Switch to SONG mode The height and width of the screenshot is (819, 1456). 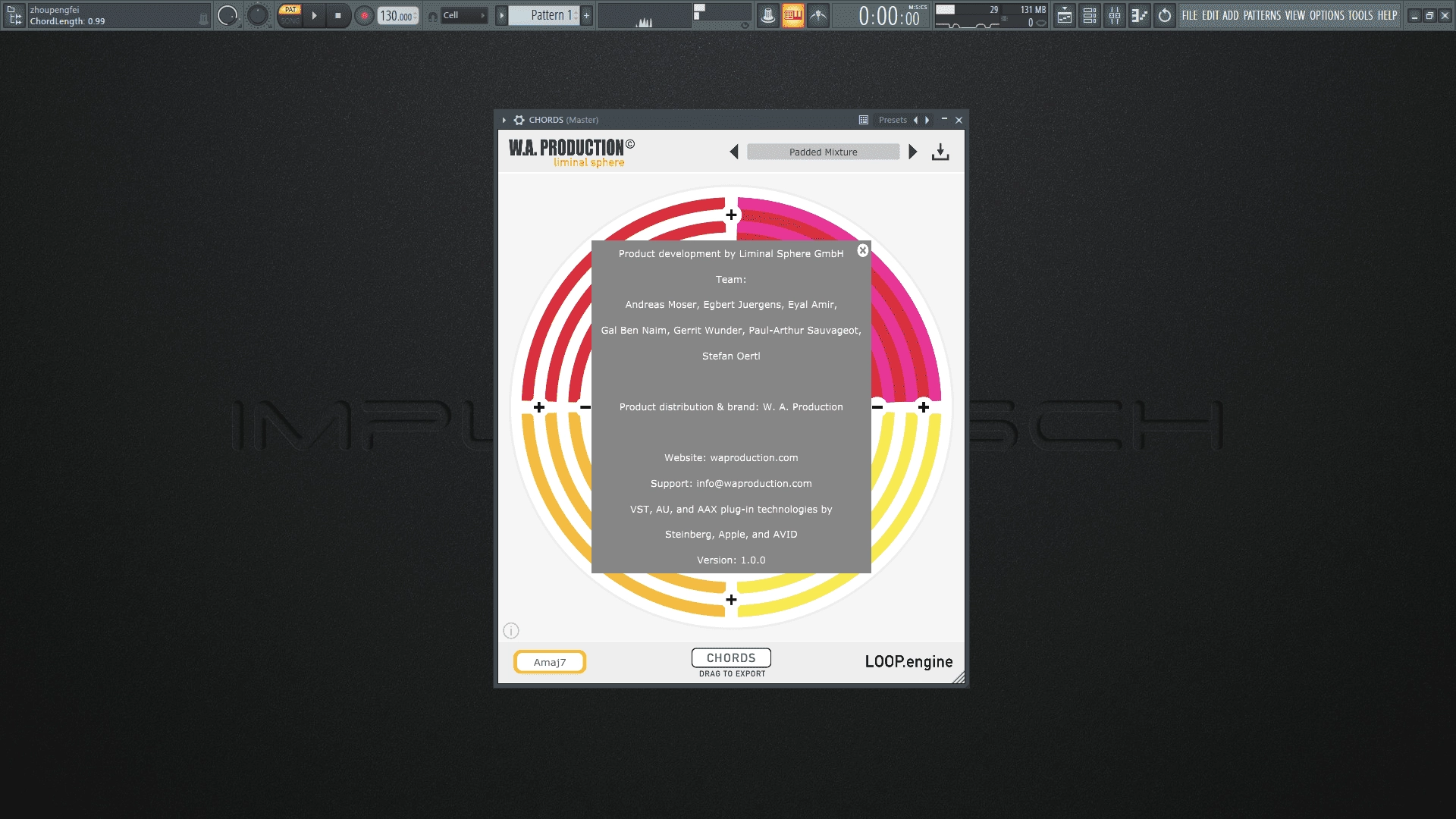tap(290, 20)
